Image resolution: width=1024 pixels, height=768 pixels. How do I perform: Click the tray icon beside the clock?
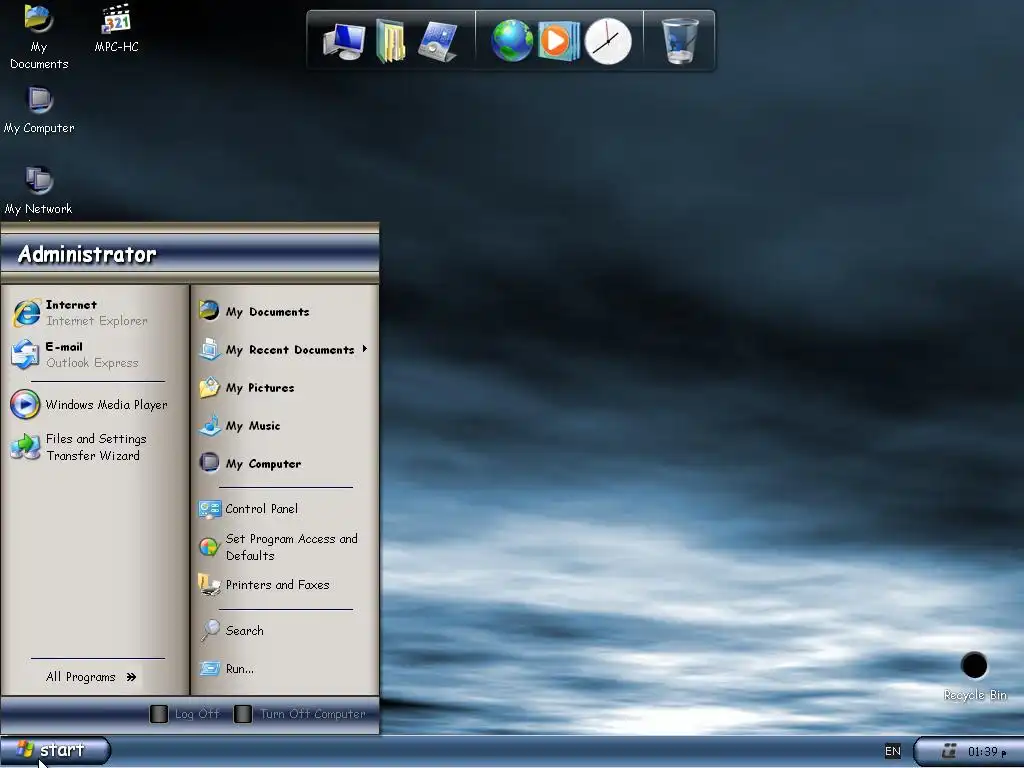(x=949, y=751)
